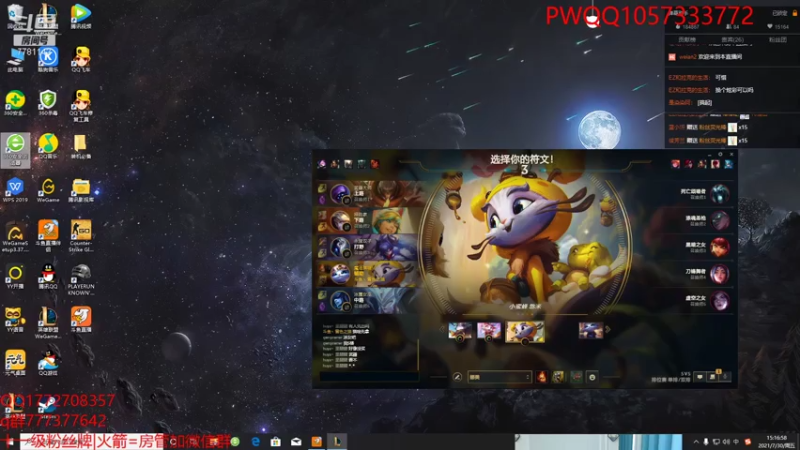Select the mid lane teammate row

[368, 300]
